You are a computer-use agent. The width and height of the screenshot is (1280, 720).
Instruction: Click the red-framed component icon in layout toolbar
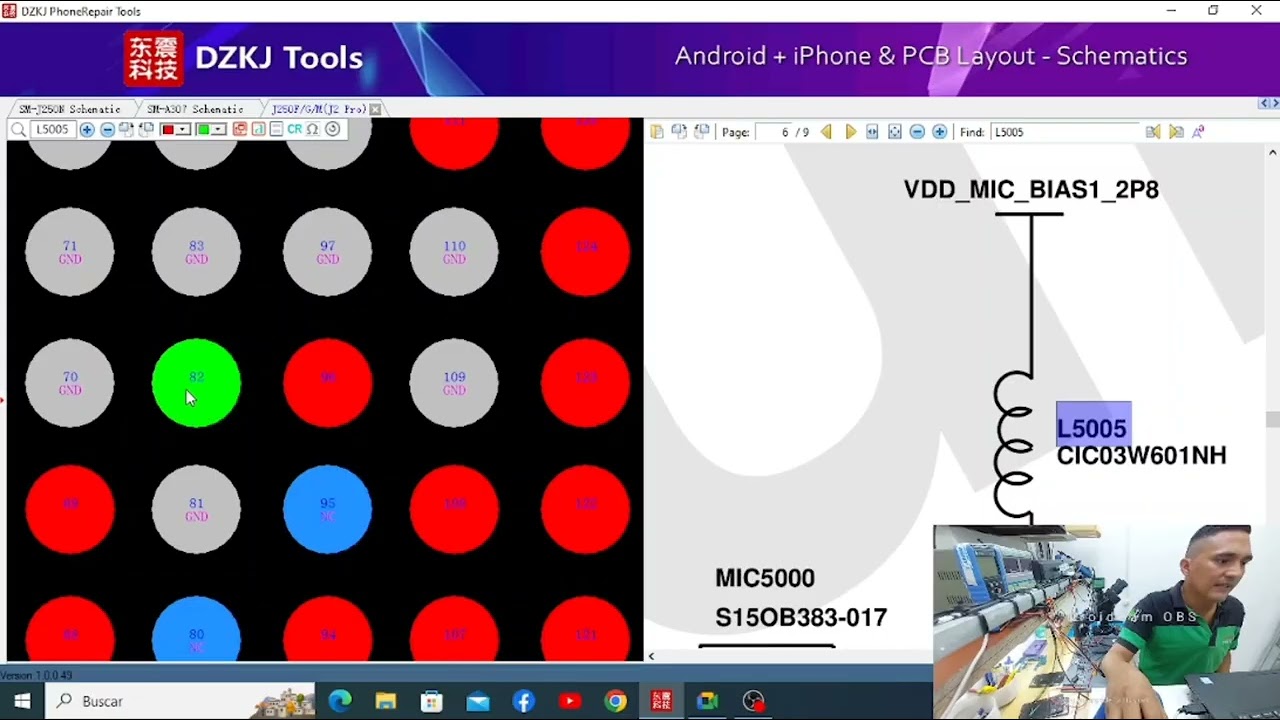(x=240, y=129)
